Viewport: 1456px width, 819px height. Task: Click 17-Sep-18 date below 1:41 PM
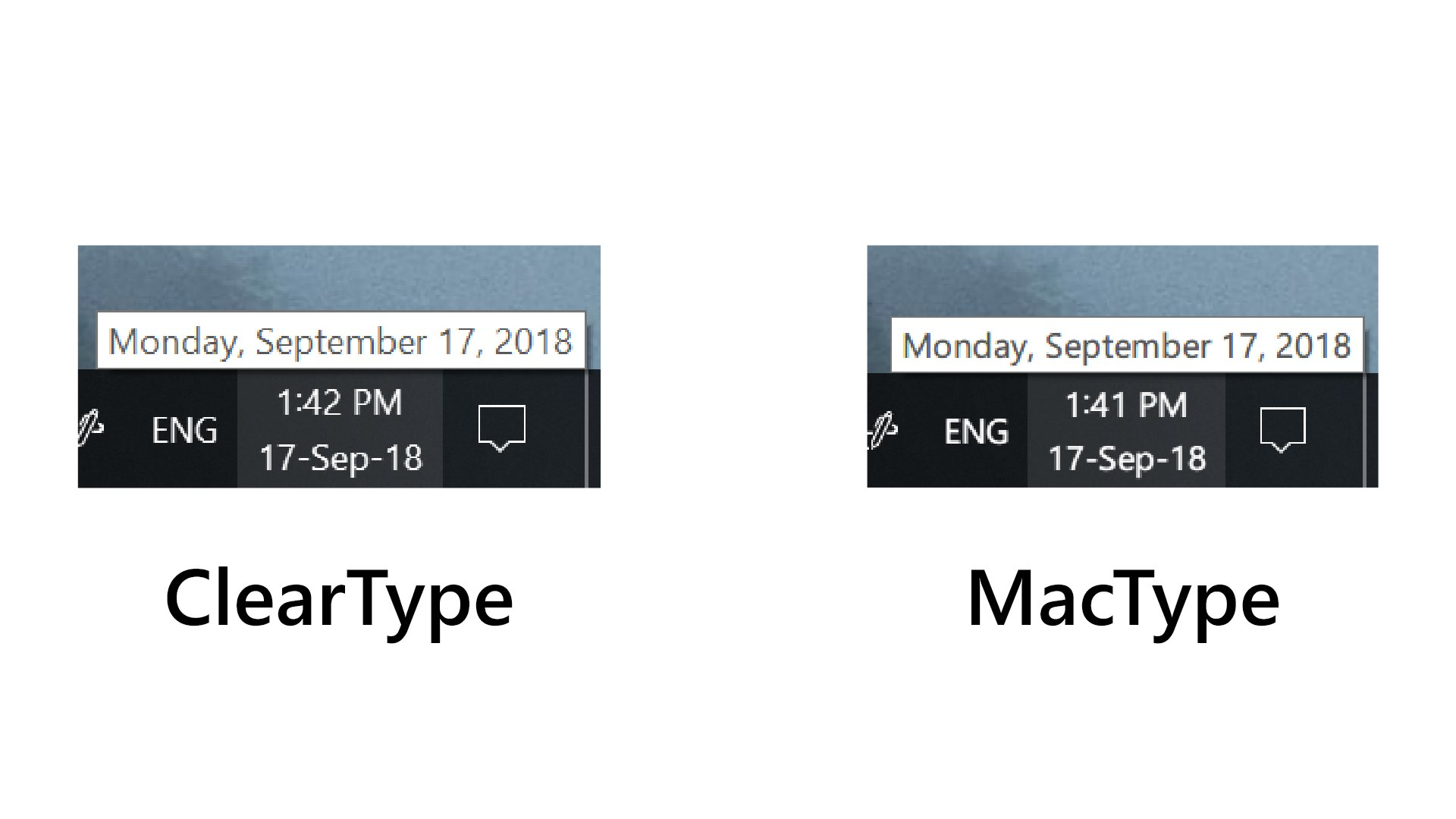tap(1127, 459)
